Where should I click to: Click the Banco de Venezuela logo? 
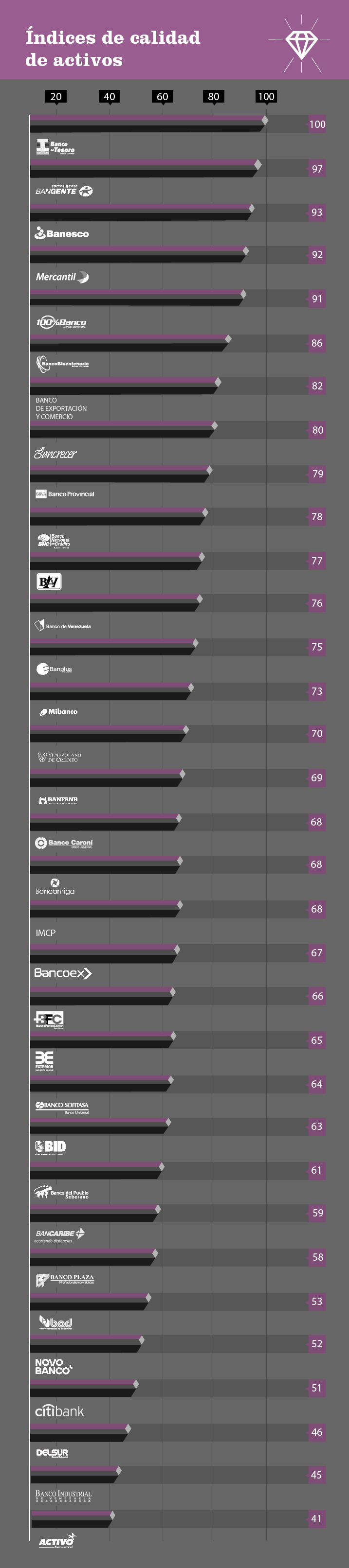pyautogui.click(x=63, y=625)
